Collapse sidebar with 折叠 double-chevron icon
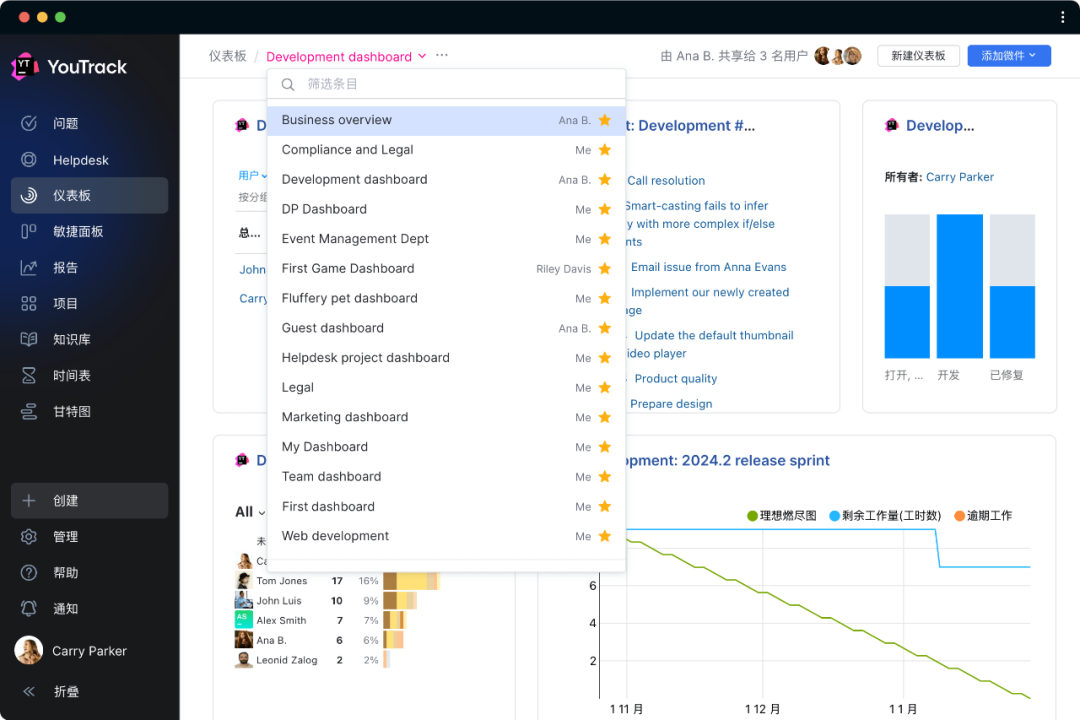 tap(29, 691)
